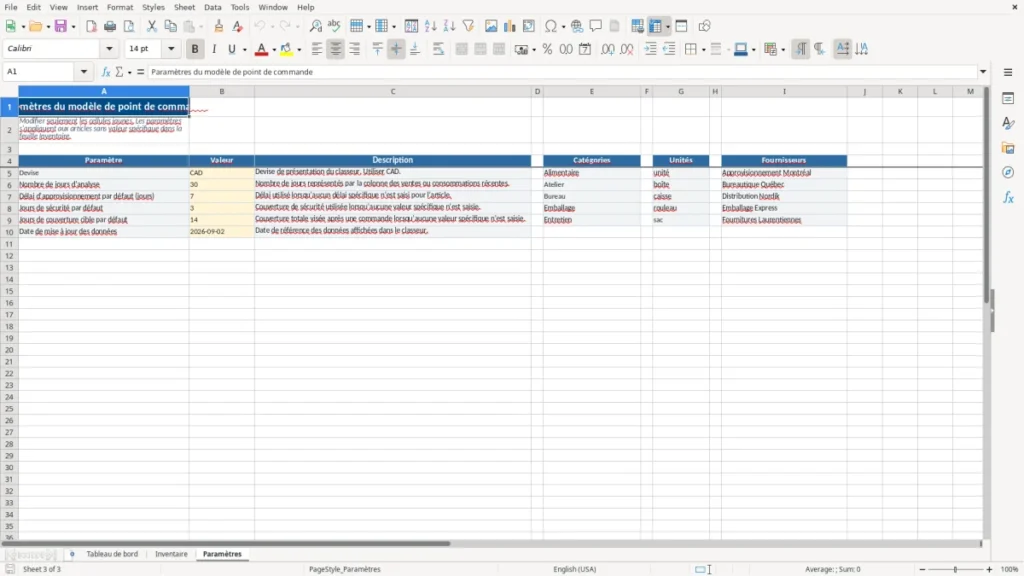1024x576 pixels.
Task: Open sidebar Gallery panel
Action: click(x=1008, y=148)
